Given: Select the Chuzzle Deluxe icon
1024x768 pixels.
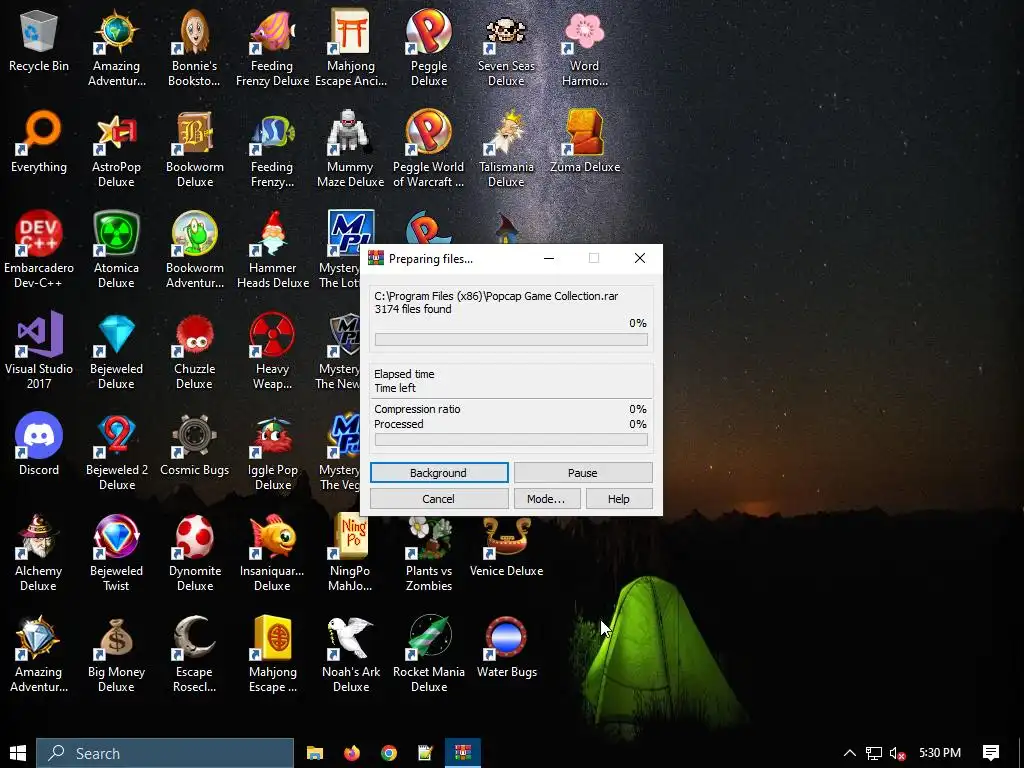Looking at the screenshot, I should click(x=195, y=351).
